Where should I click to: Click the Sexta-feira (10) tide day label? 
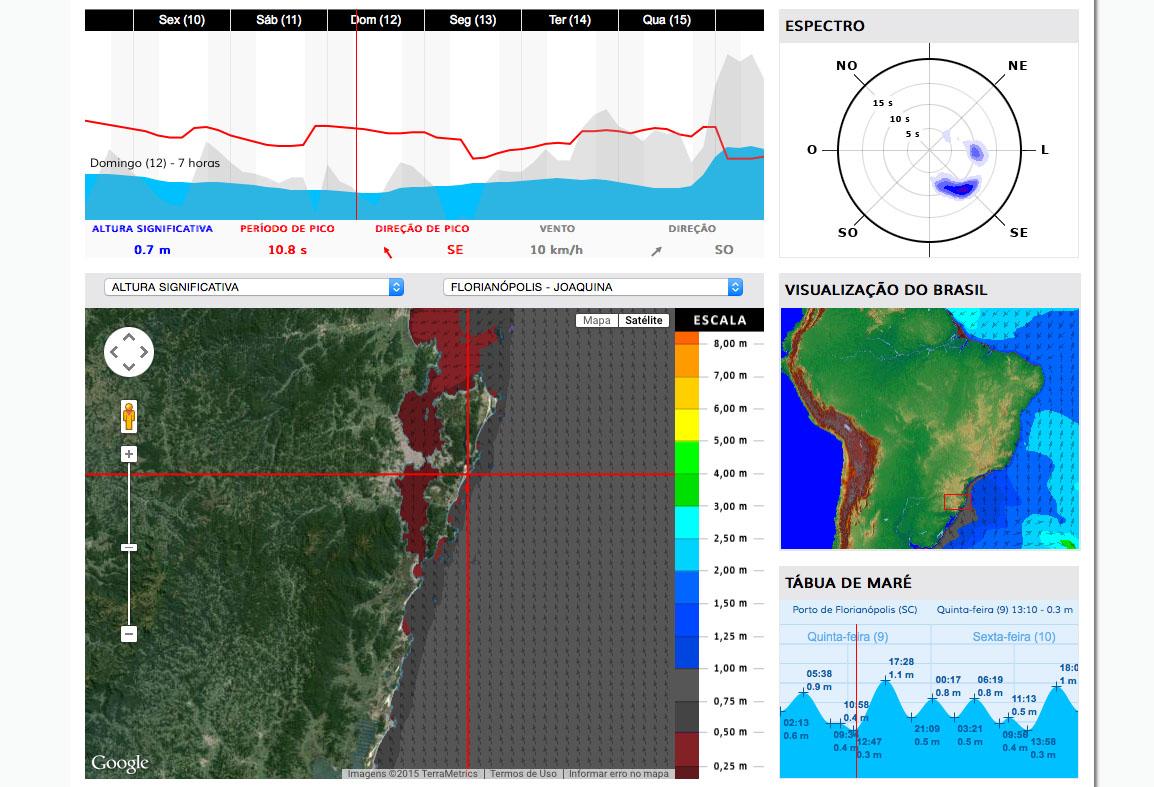coord(1014,637)
